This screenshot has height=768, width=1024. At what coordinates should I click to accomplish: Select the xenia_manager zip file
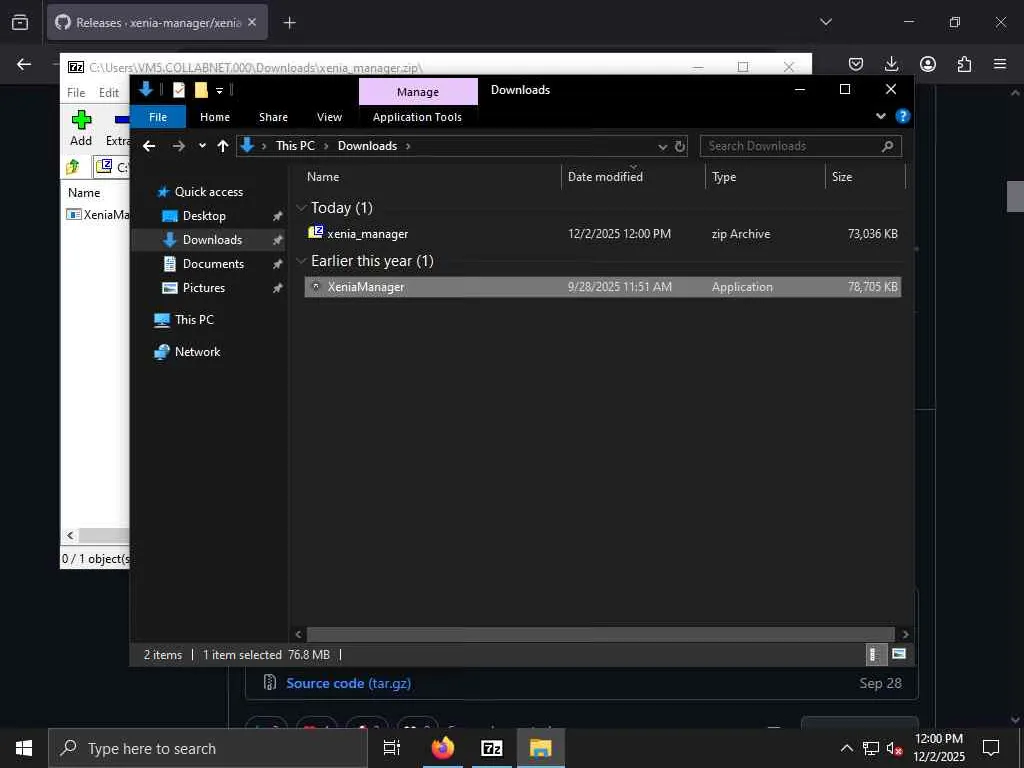tap(602, 234)
